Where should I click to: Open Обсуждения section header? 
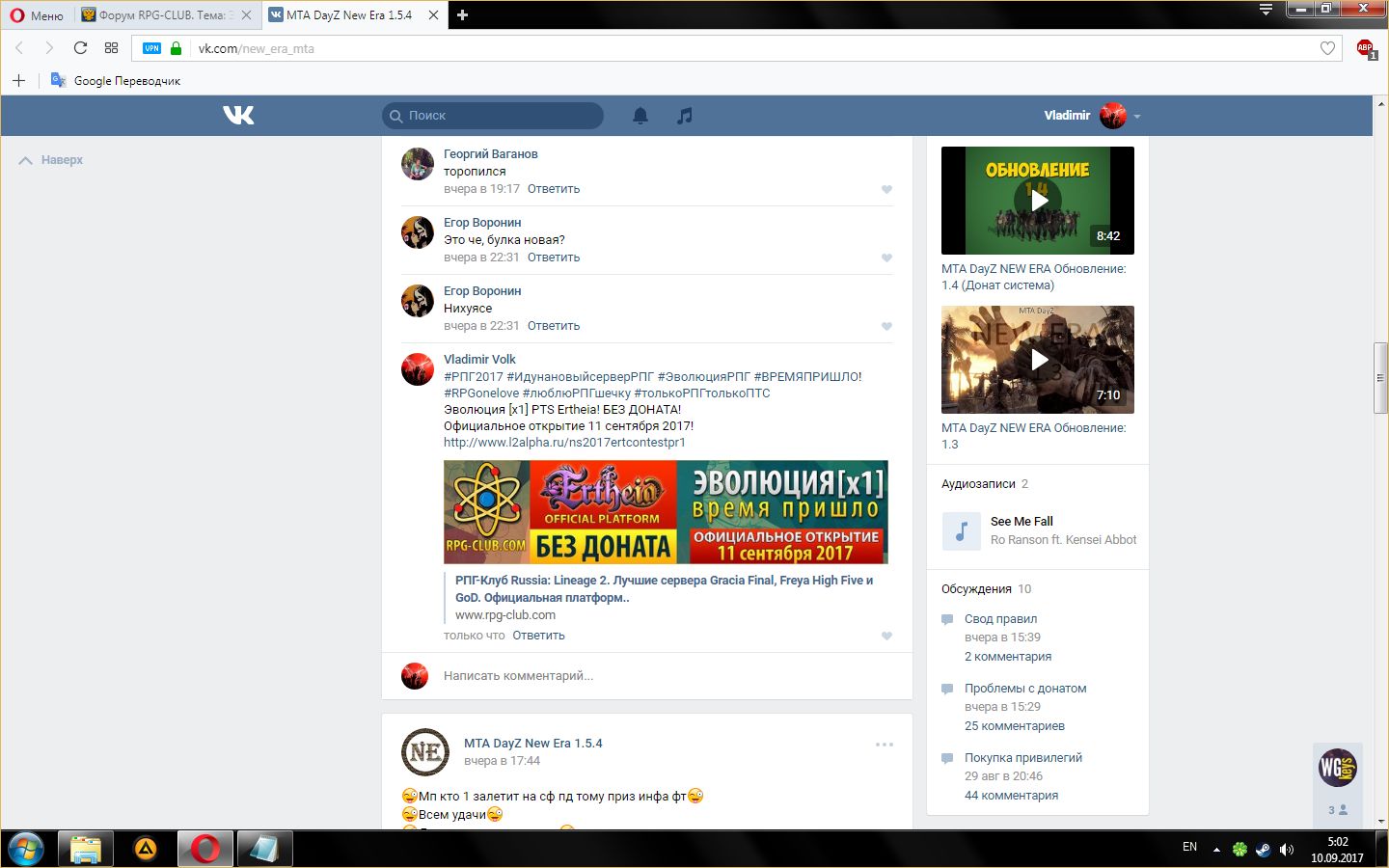point(976,589)
